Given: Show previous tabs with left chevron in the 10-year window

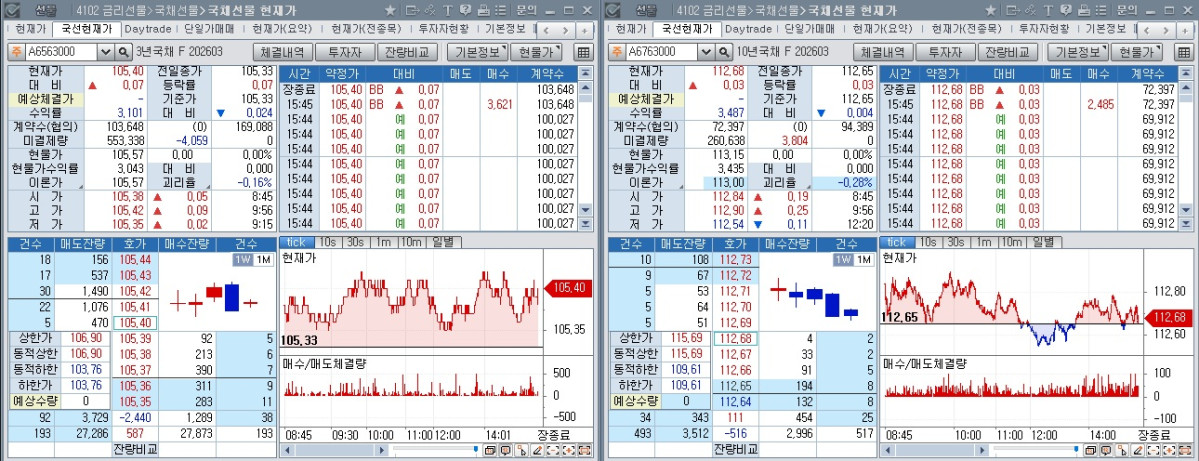Looking at the screenshot, I should coord(1146,30).
